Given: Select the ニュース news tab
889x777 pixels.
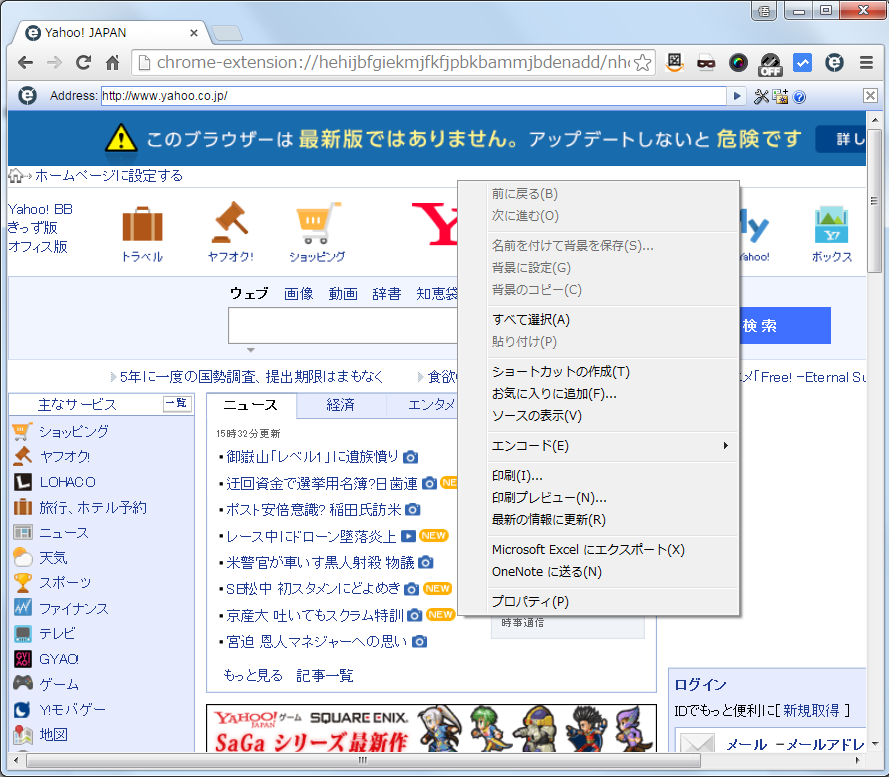Looking at the screenshot, I should (x=251, y=405).
